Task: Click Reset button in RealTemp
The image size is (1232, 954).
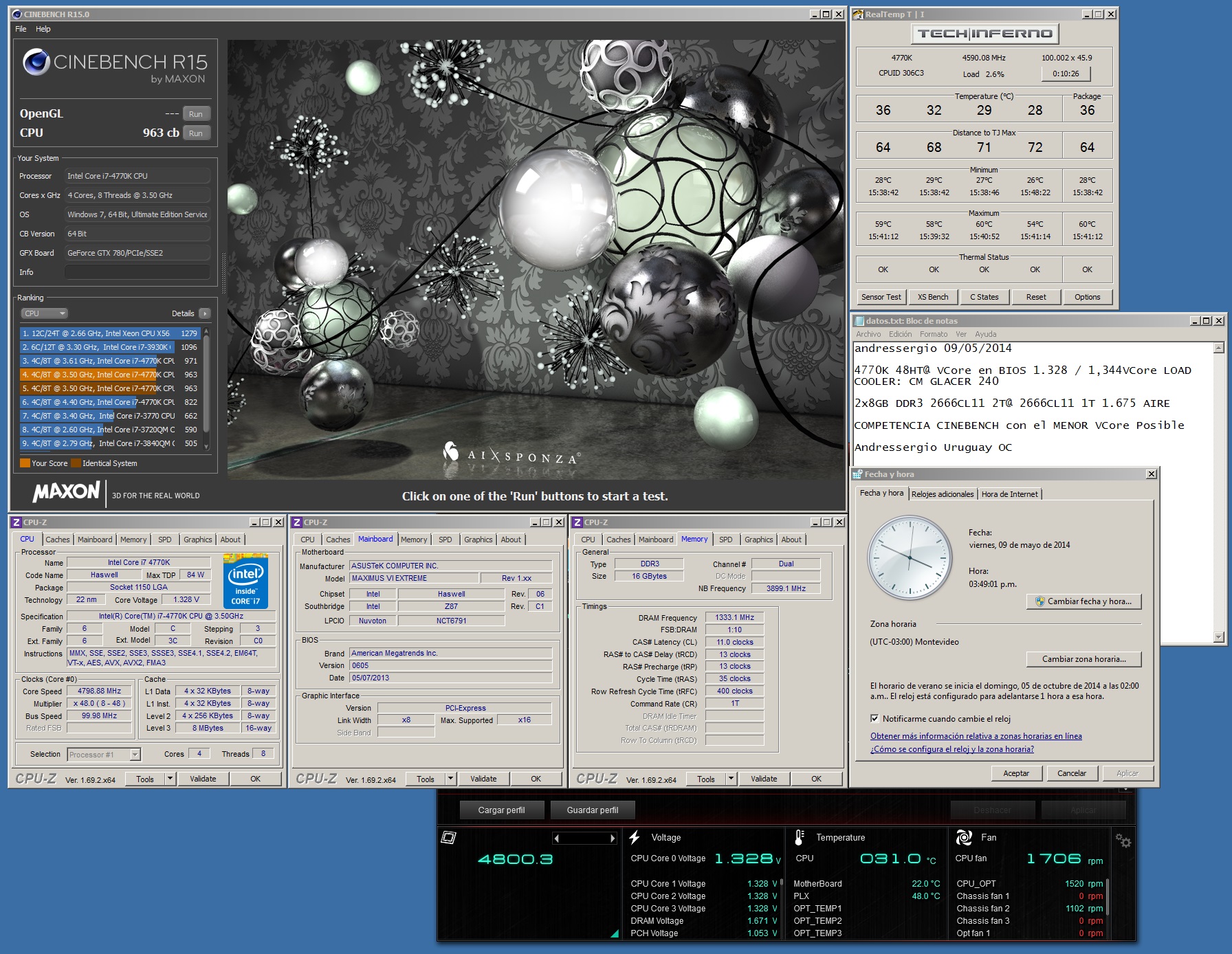Action: point(1036,297)
